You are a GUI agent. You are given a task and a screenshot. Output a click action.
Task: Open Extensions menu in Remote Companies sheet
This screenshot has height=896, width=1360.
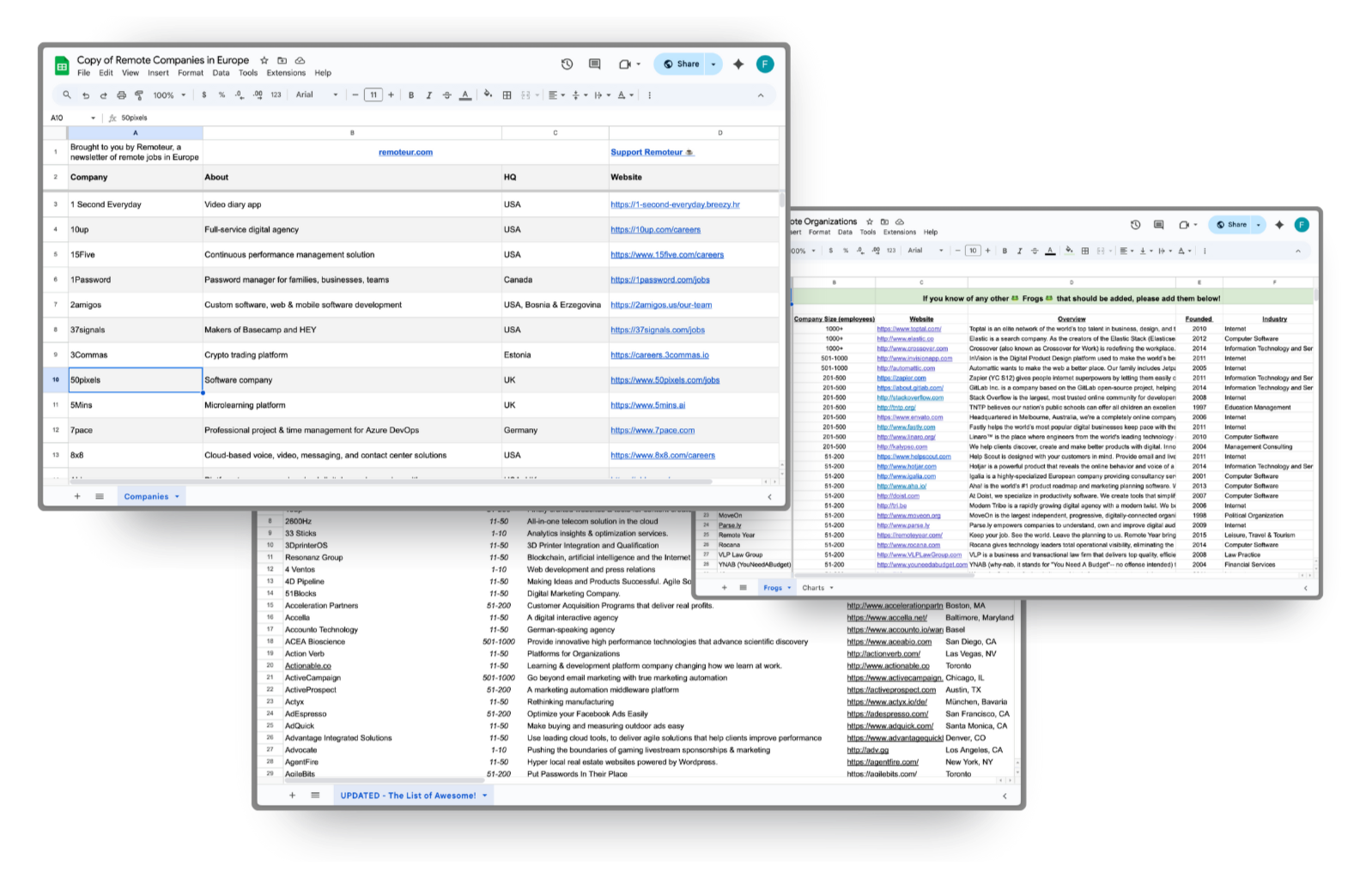tap(286, 73)
